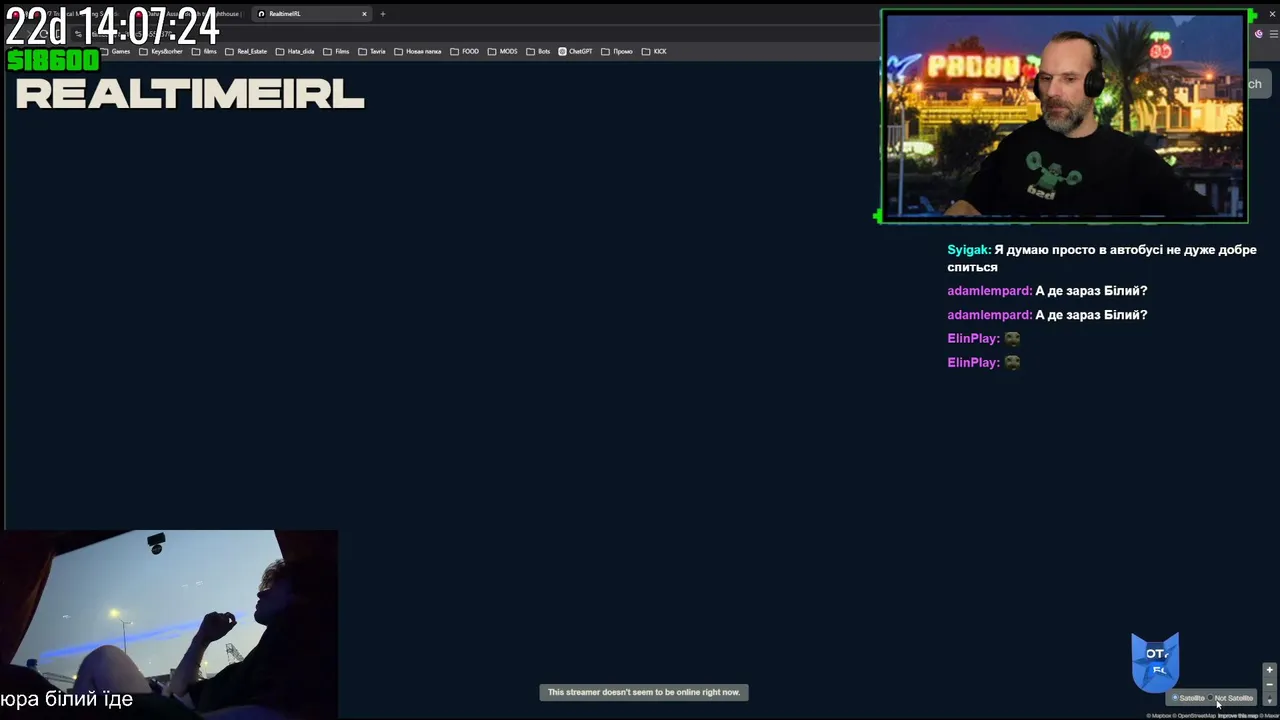The height and width of the screenshot is (720, 1280).
Task: Expand the Bots bookmark folder
Action: tap(538, 51)
